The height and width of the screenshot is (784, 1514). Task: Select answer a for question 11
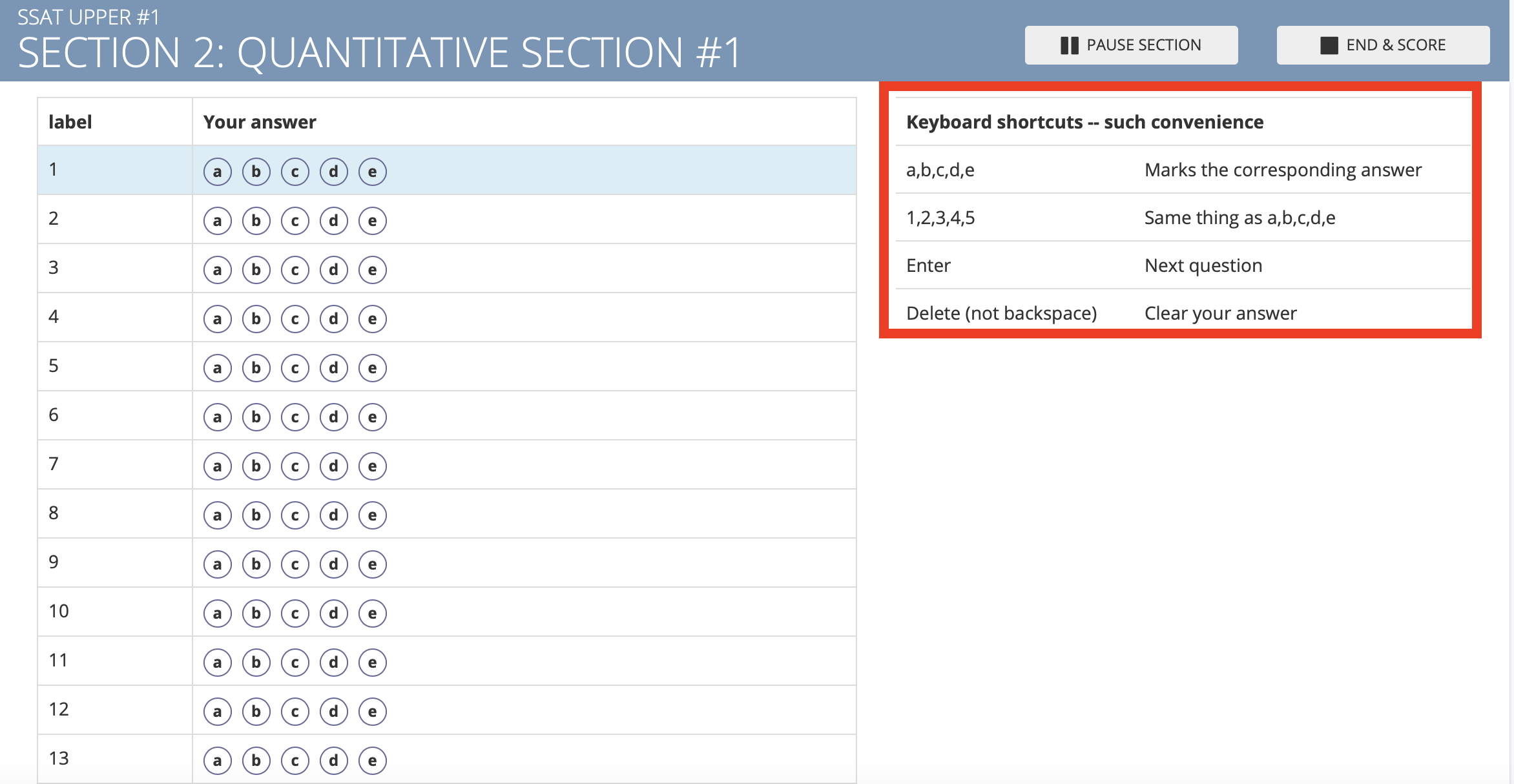click(x=218, y=663)
